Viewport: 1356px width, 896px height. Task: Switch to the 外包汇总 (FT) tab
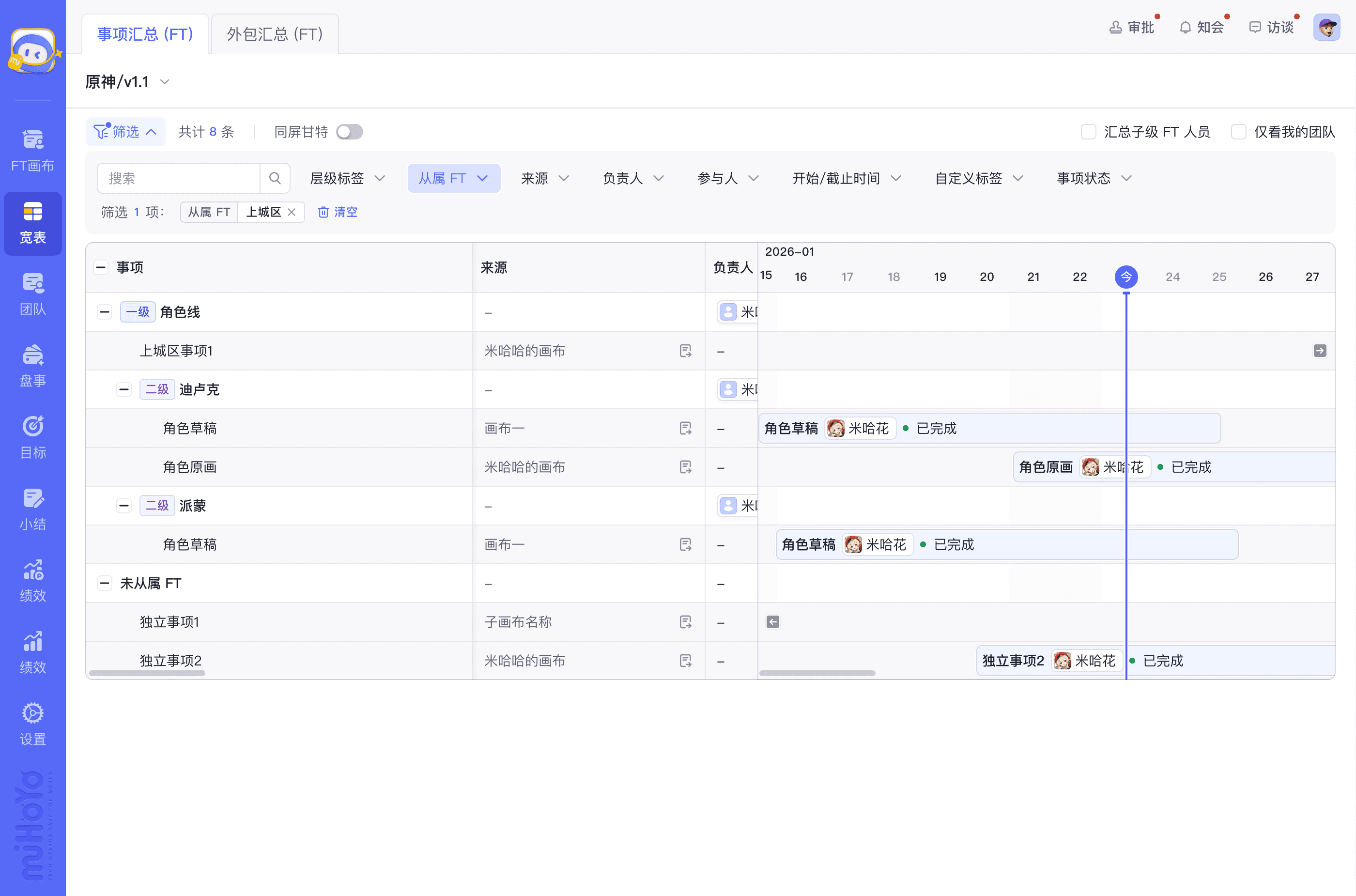pos(275,34)
